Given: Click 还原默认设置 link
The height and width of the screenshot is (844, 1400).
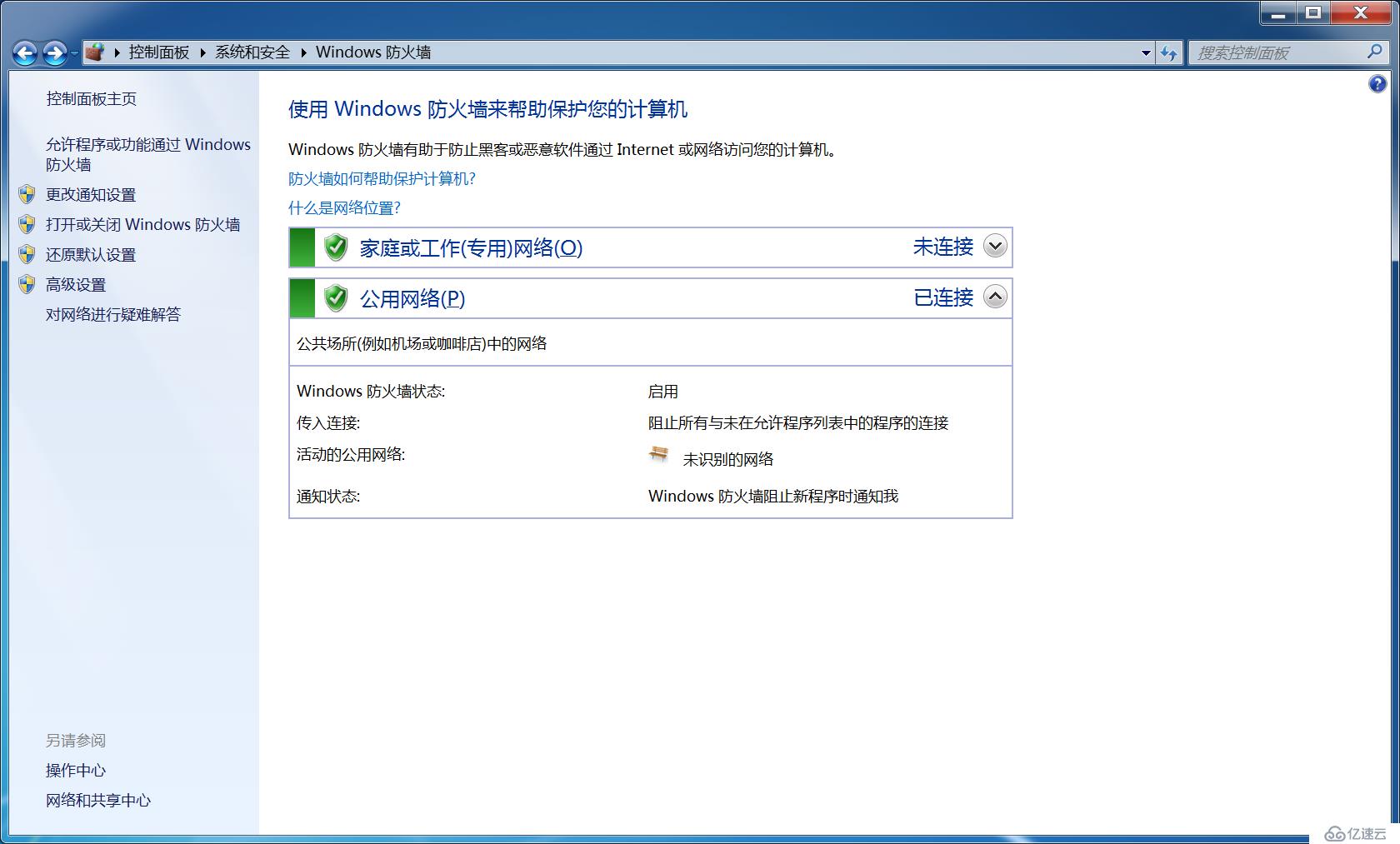Looking at the screenshot, I should point(91,255).
